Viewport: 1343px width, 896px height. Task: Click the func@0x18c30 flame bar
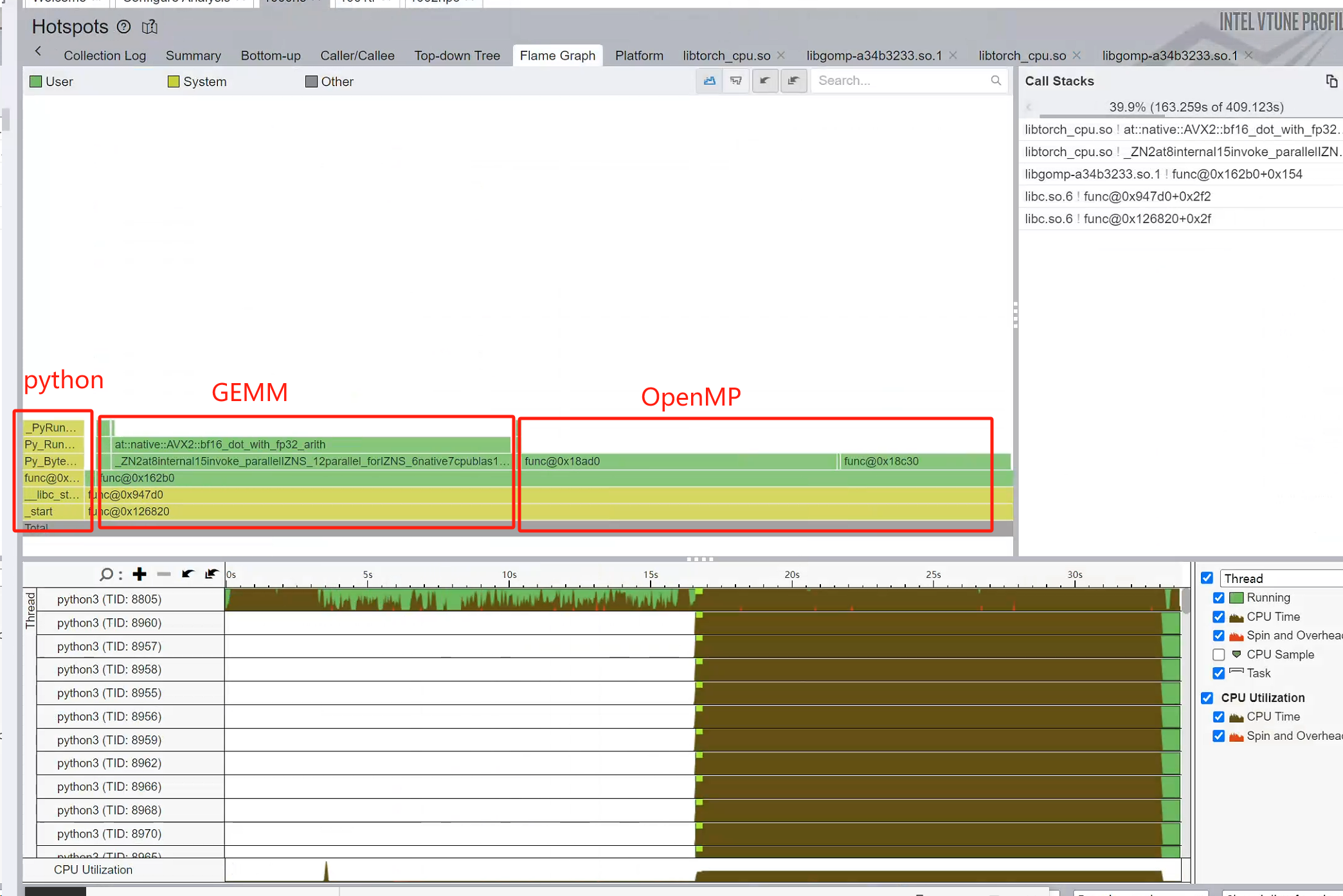coord(924,461)
